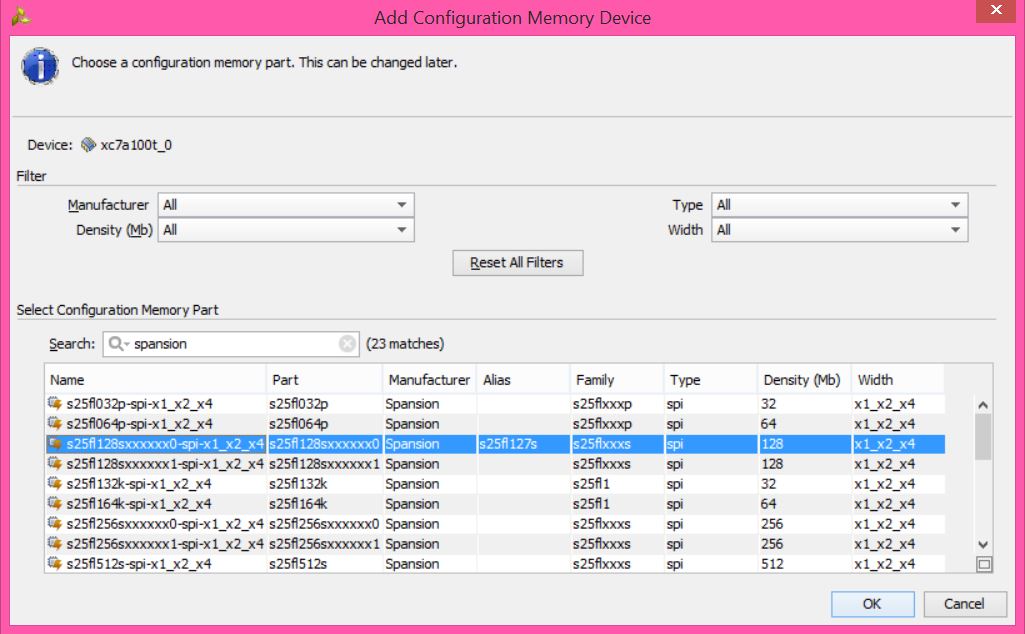Click the part icon for s25fl064p-spi-x1_x2_x4

55,424
